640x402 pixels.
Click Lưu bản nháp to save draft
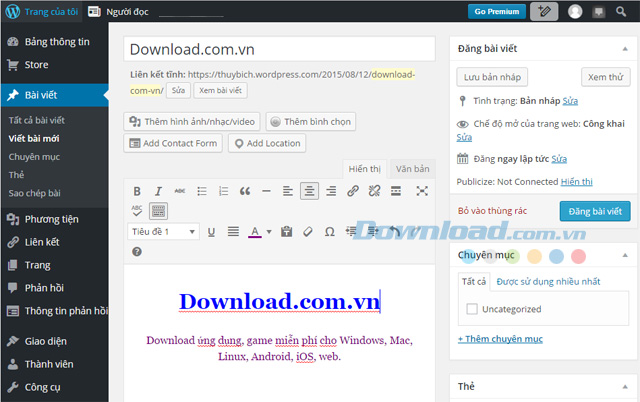click(x=492, y=77)
